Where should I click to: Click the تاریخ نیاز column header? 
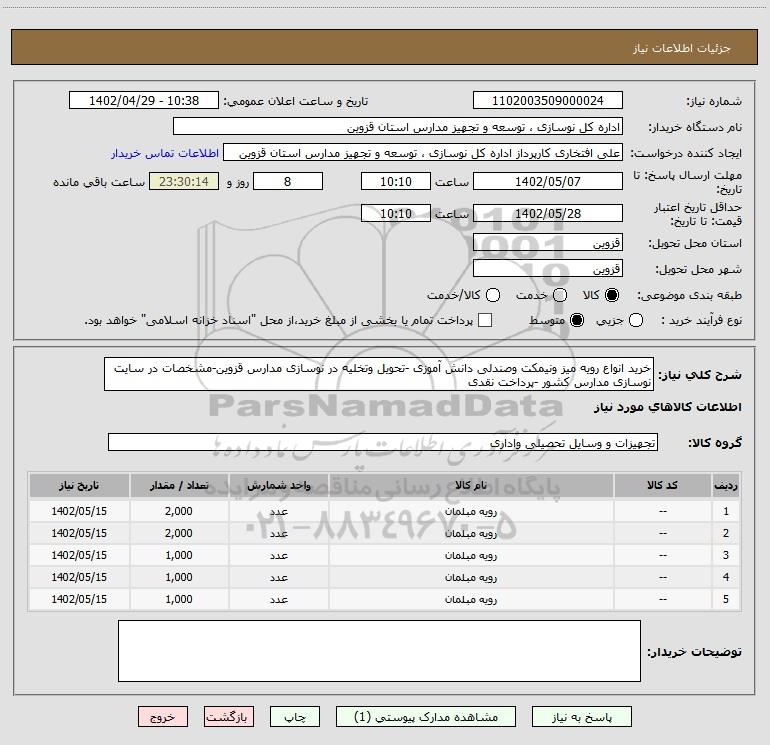(x=79, y=485)
